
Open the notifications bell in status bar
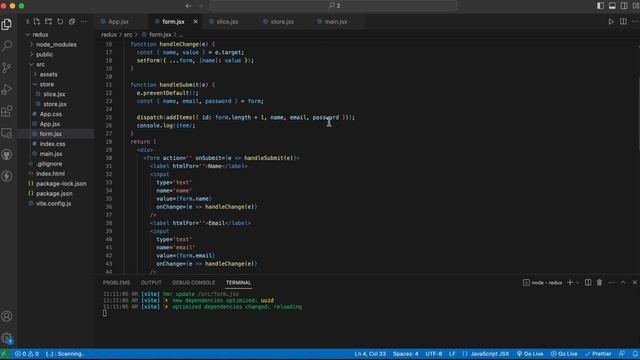point(635,354)
